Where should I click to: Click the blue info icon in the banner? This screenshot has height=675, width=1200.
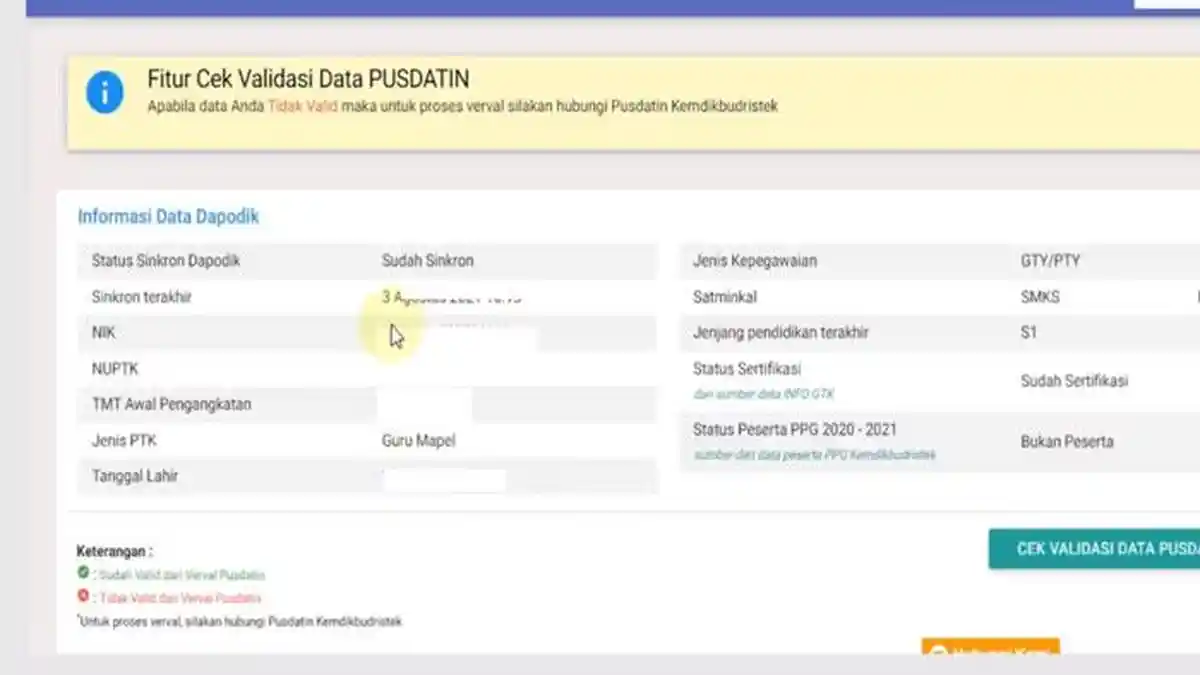[x=104, y=93]
